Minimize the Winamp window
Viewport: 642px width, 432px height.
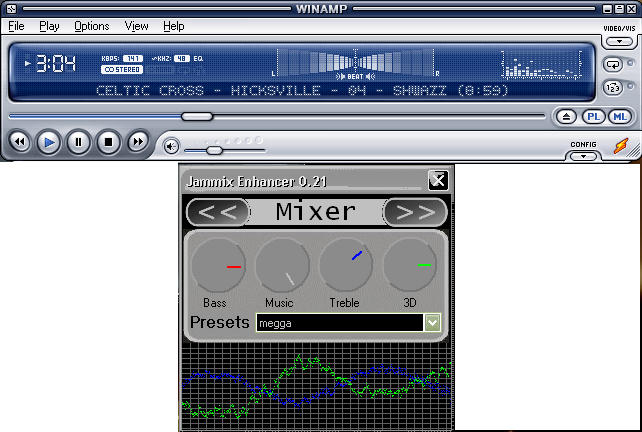coord(608,9)
